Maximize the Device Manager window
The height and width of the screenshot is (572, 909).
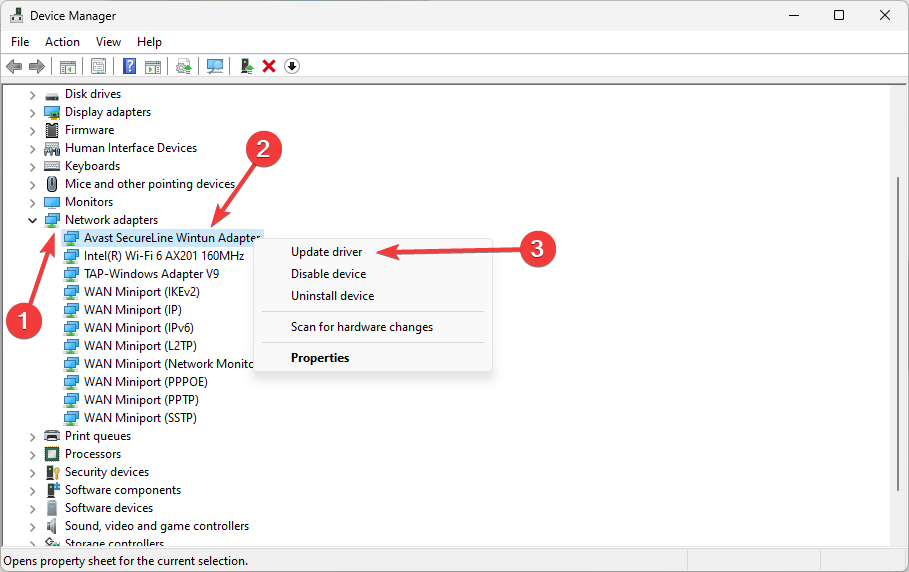[839, 15]
